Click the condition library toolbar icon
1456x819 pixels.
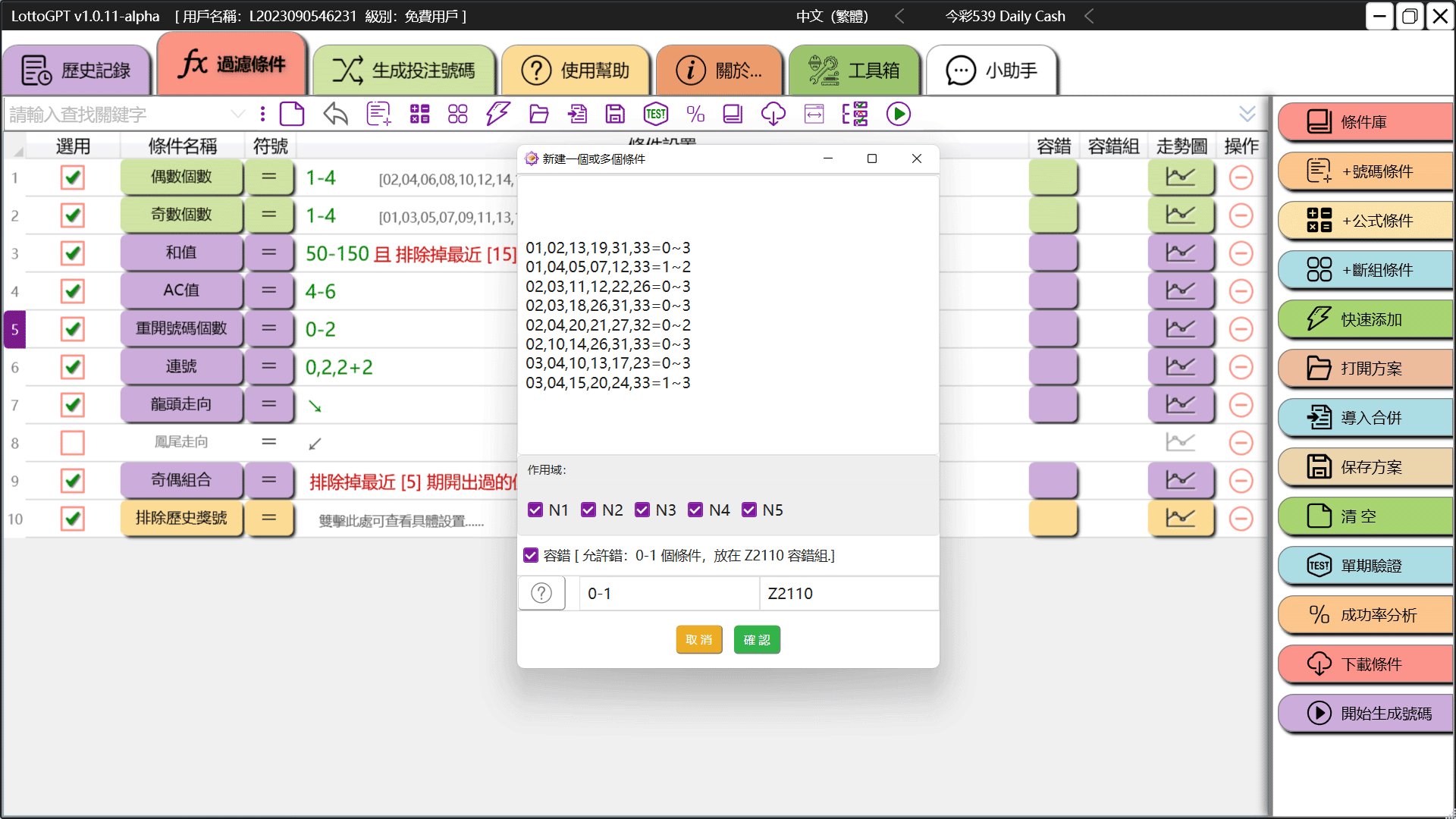[x=733, y=114]
